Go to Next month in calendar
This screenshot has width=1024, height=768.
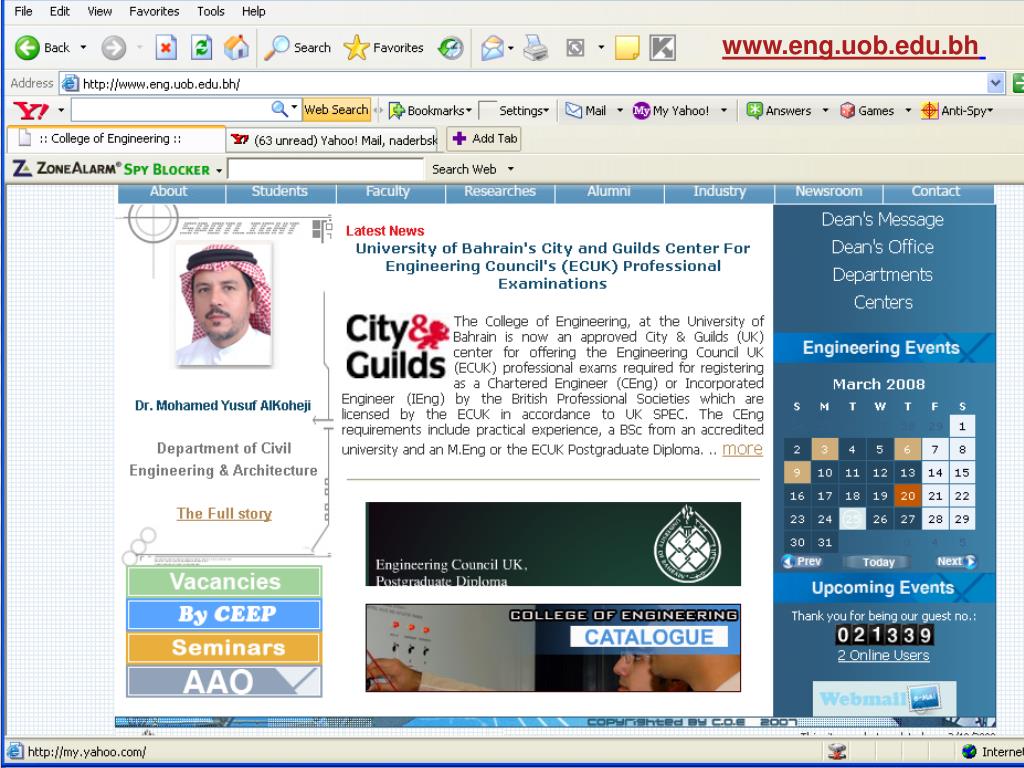[955, 562]
